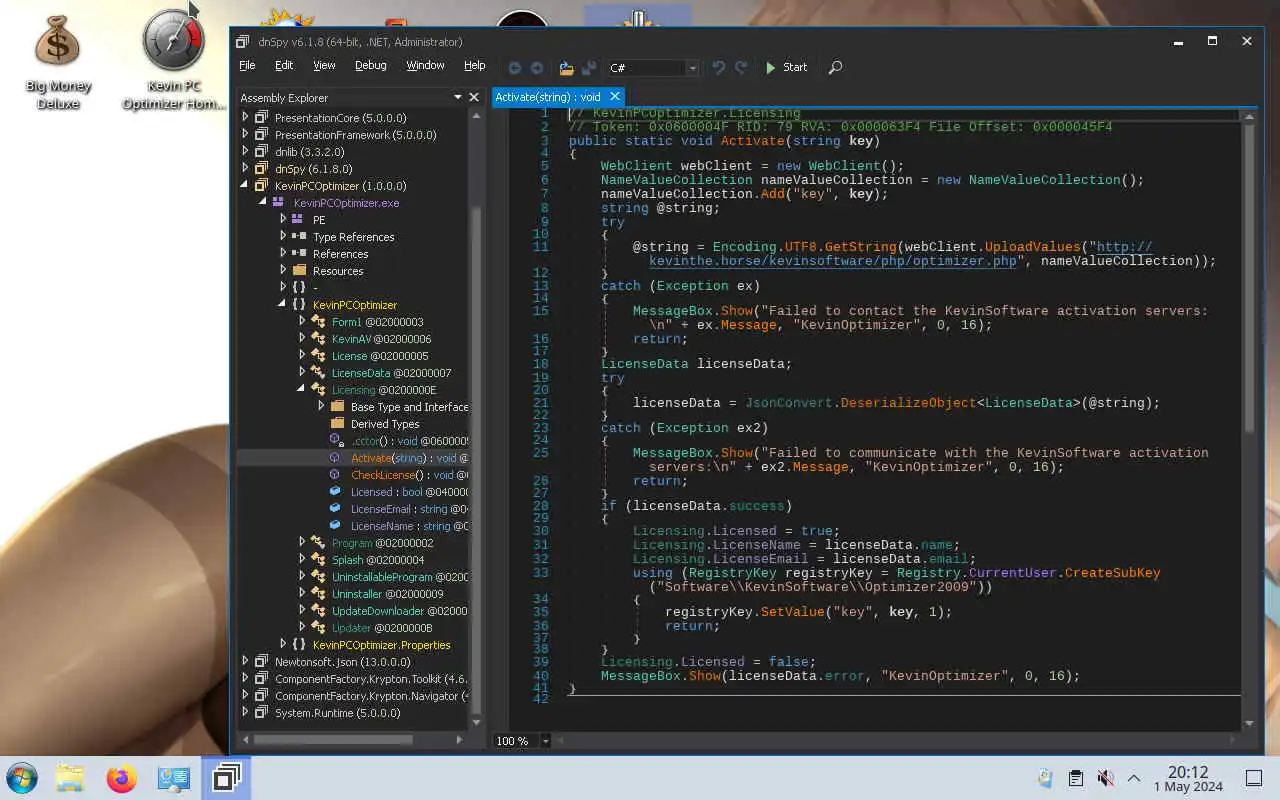This screenshot has width=1280, height=800.
Task: Click the Save All toolbar icon
Action: 589,68
